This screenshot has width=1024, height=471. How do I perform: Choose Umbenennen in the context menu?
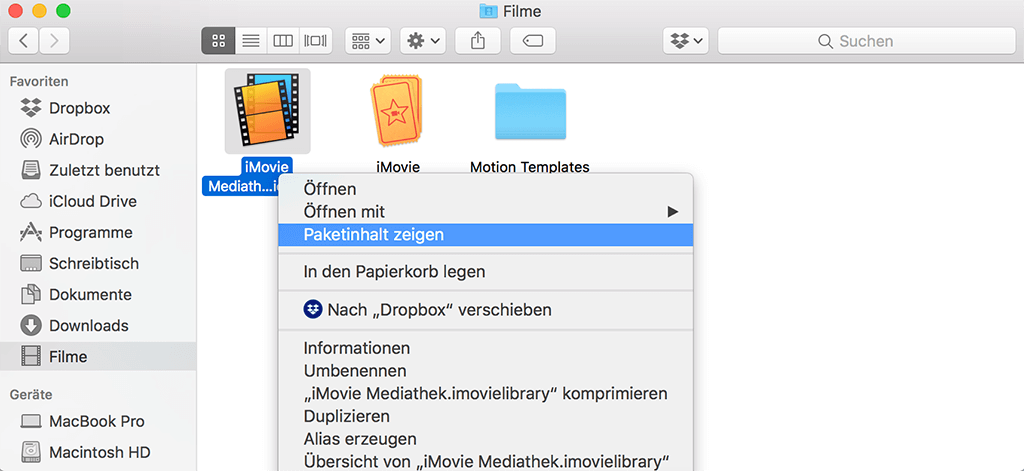click(485, 371)
